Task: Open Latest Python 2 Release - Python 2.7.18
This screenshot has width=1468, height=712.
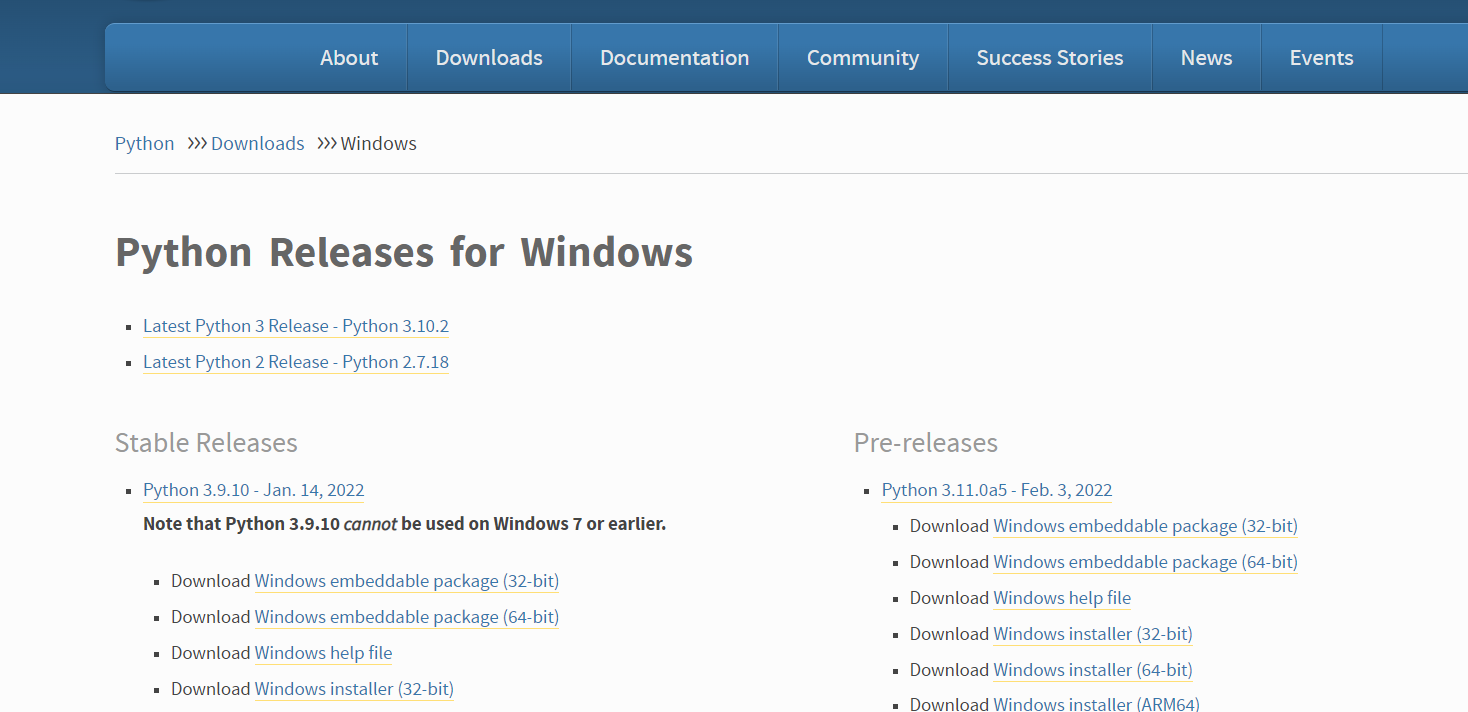Action: click(x=296, y=362)
